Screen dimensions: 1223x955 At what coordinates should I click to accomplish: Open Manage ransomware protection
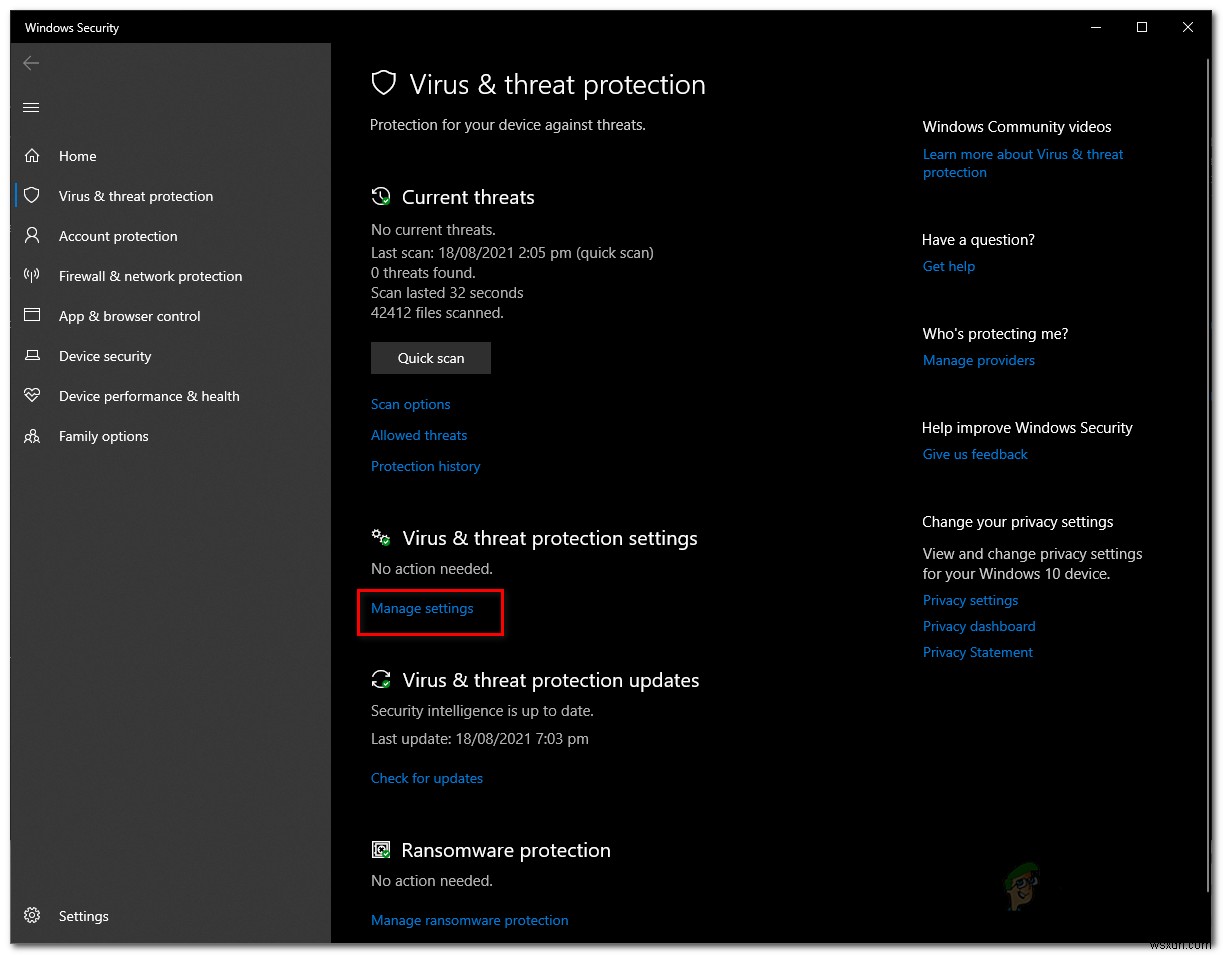[470, 920]
